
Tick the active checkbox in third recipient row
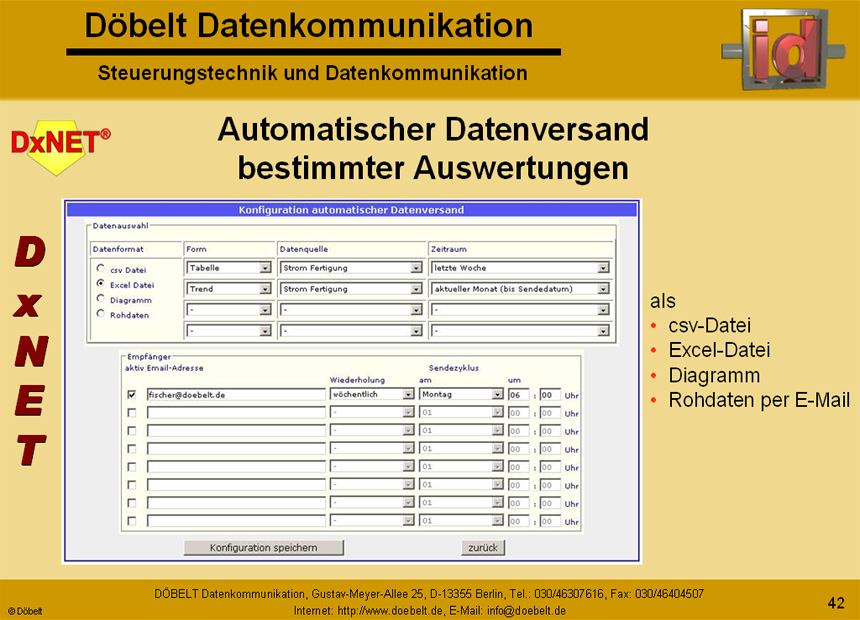[x=132, y=431]
